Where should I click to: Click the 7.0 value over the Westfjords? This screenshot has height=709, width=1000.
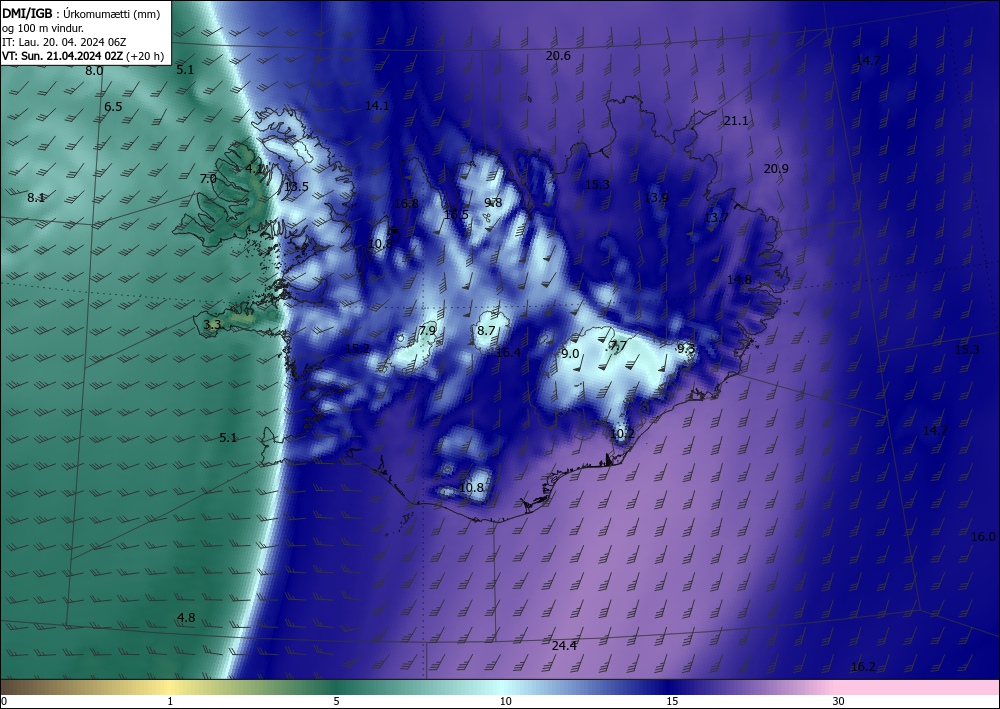pyautogui.click(x=208, y=179)
